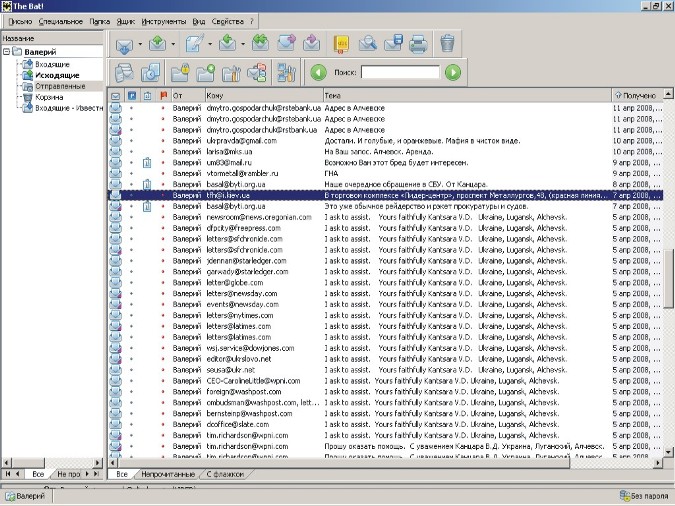Click Без пароля status indicator
This screenshot has height=506, width=675.
[x=645, y=496]
